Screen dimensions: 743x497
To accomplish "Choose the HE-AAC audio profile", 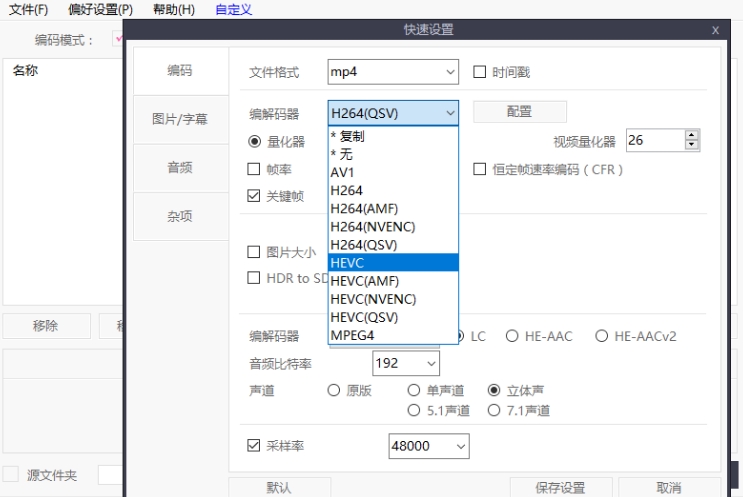I will (x=513, y=336).
